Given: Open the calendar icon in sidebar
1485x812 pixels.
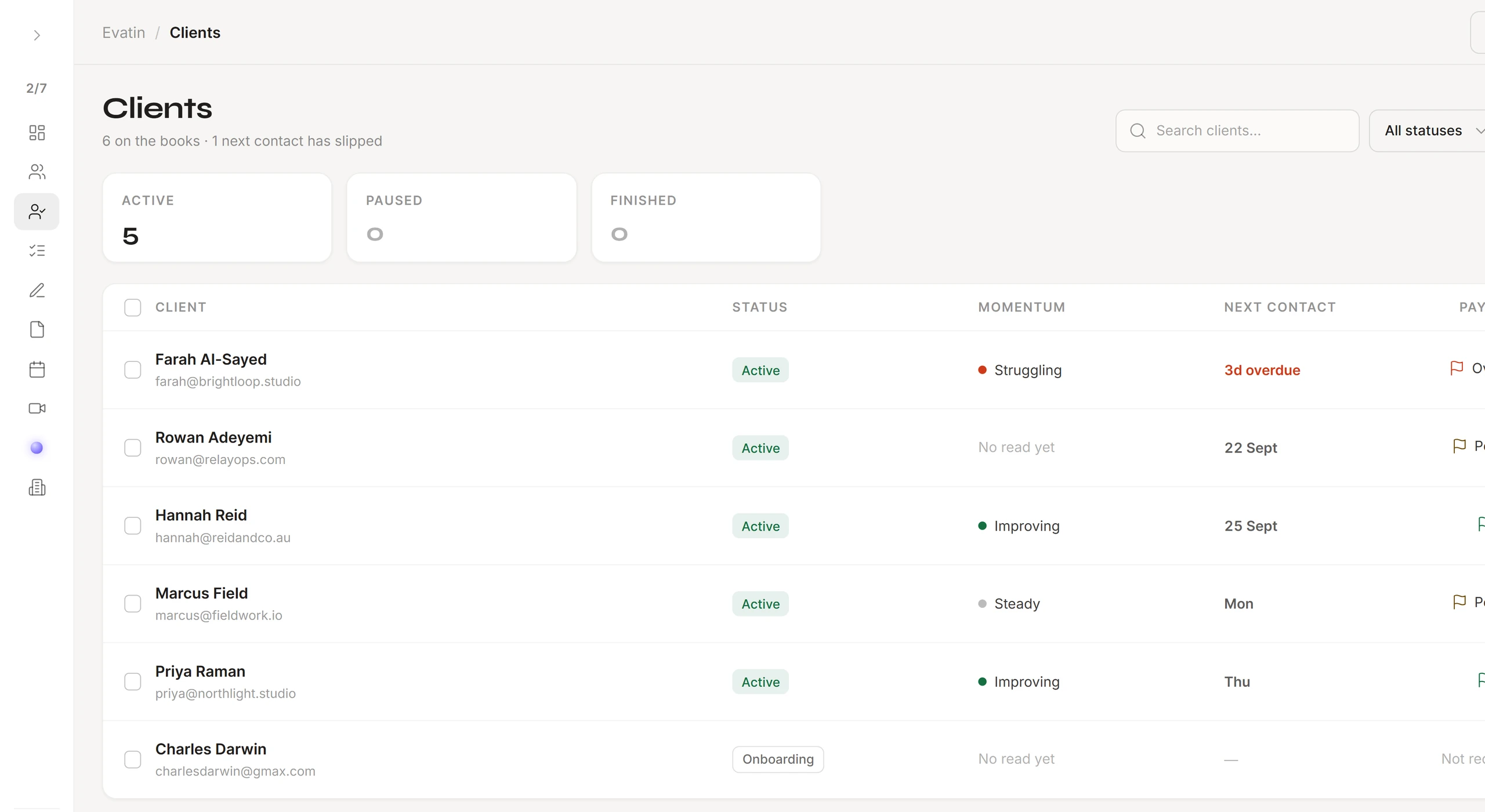Looking at the screenshot, I should click(x=37, y=369).
